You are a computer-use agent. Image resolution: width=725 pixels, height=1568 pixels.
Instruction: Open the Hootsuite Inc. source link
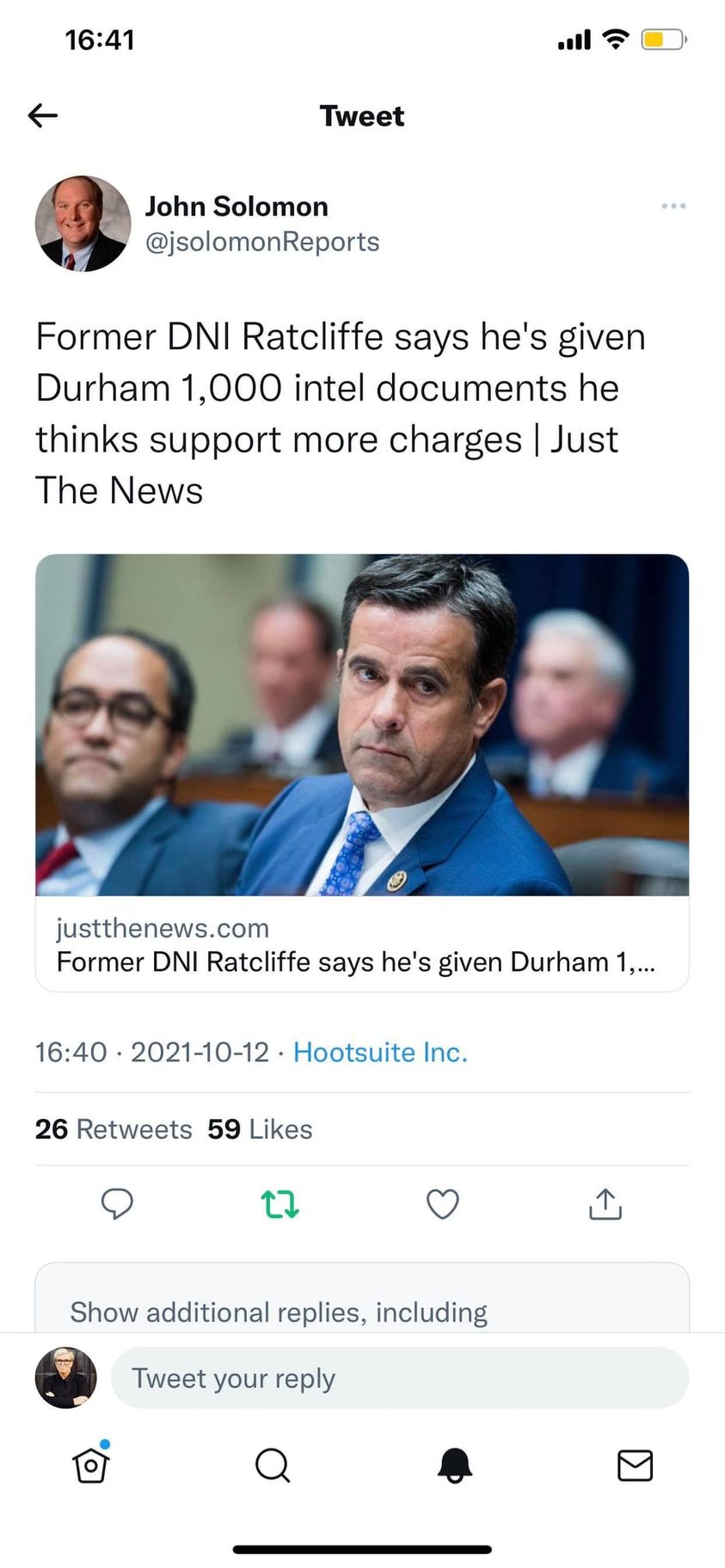coord(380,1052)
